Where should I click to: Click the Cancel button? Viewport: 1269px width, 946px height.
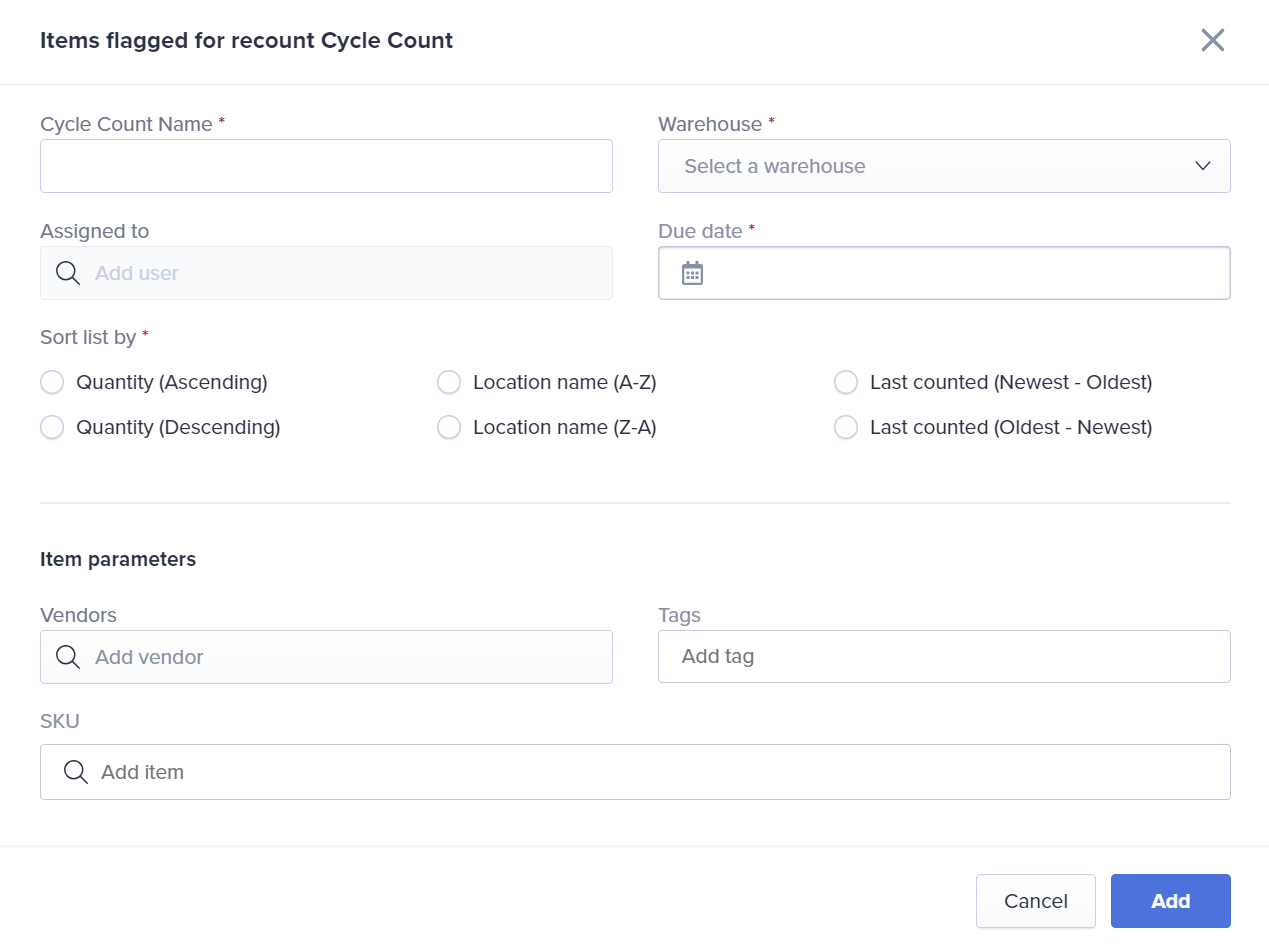click(x=1036, y=901)
